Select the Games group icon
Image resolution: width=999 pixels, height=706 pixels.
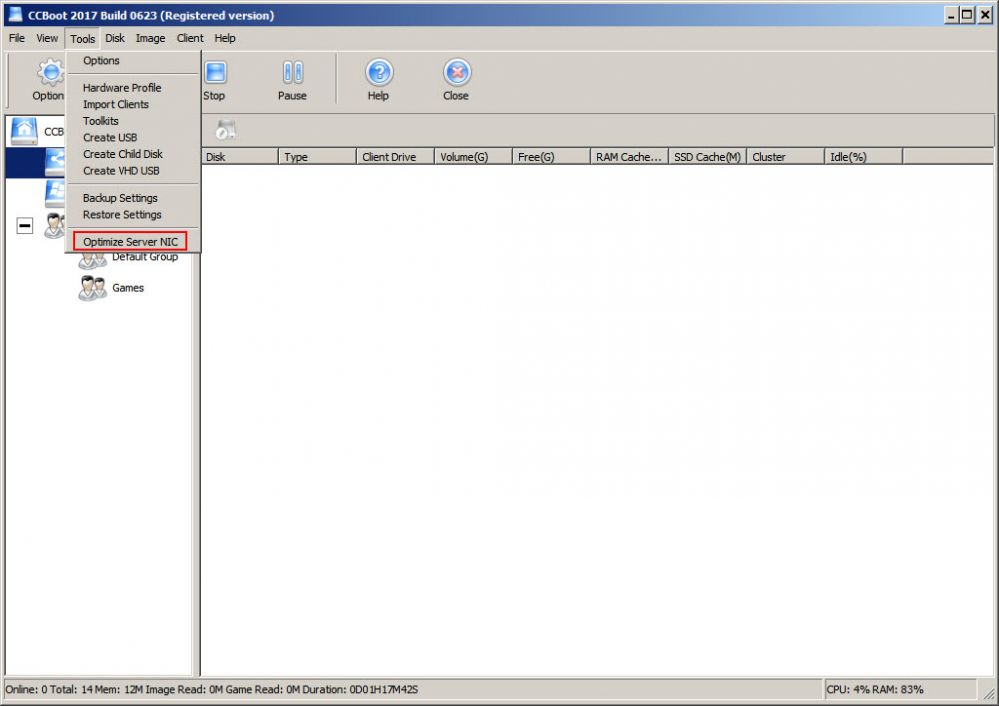92,288
